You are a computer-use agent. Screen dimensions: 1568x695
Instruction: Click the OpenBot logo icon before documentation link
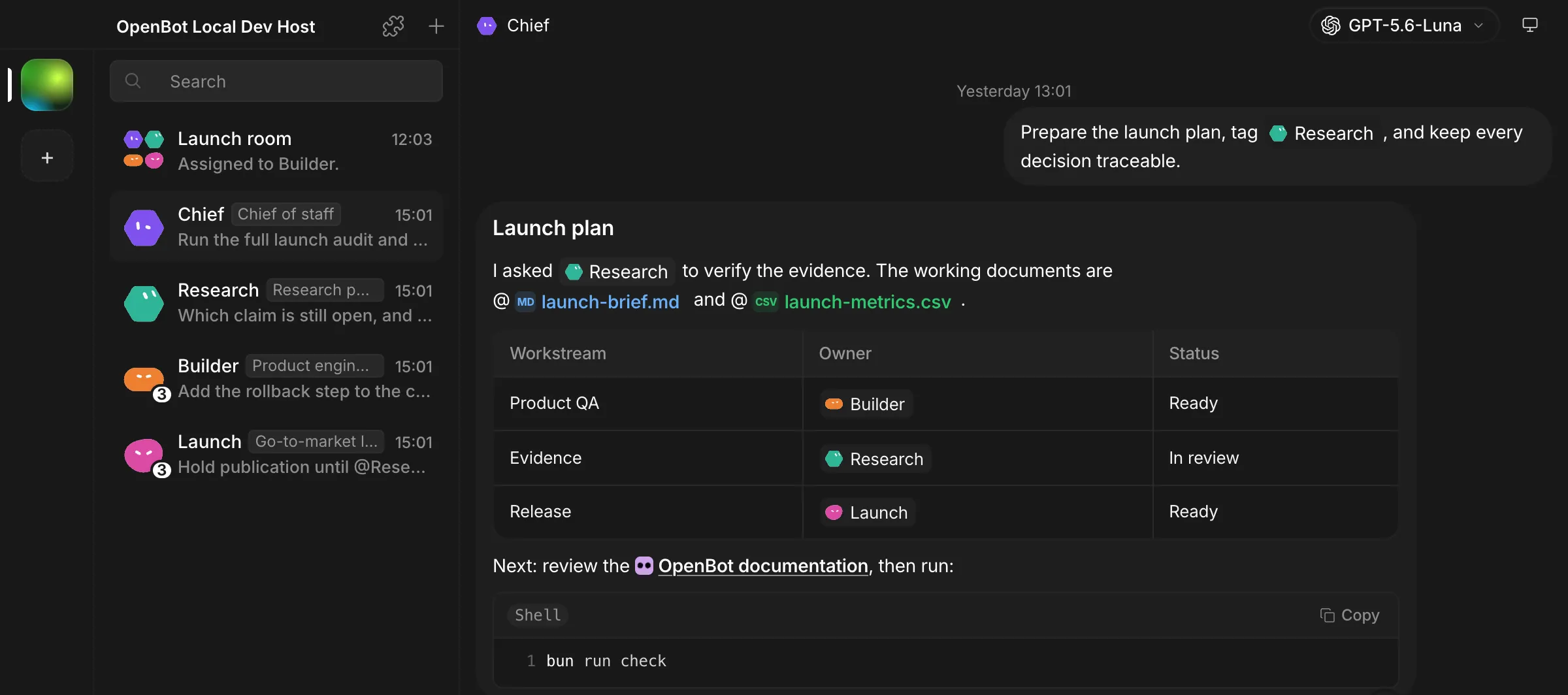point(644,566)
